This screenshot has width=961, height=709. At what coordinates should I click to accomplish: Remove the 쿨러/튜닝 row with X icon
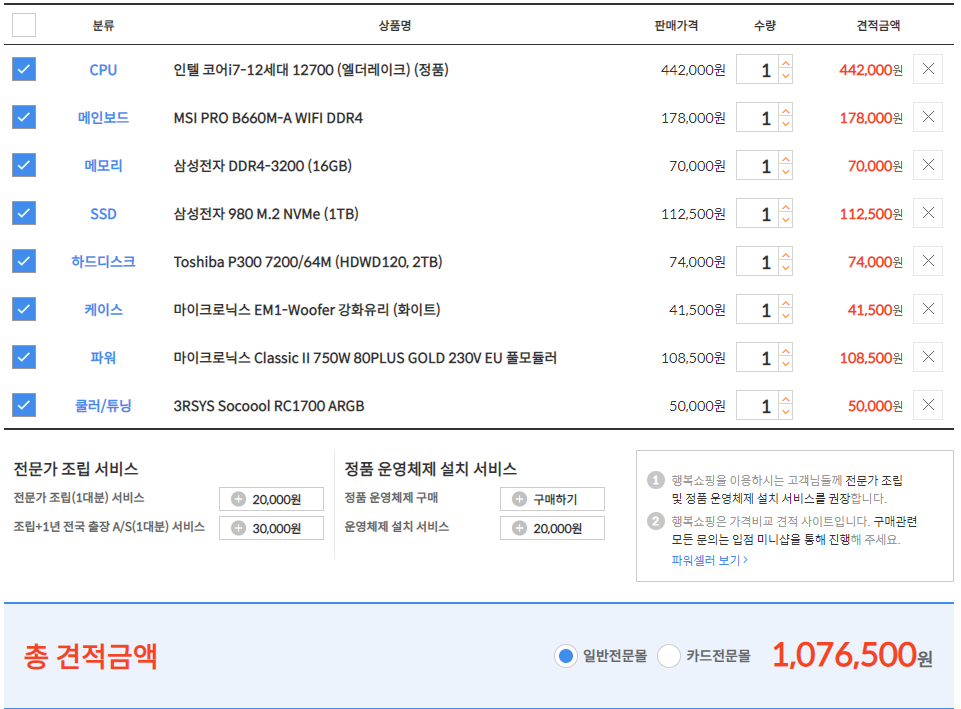[928, 405]
